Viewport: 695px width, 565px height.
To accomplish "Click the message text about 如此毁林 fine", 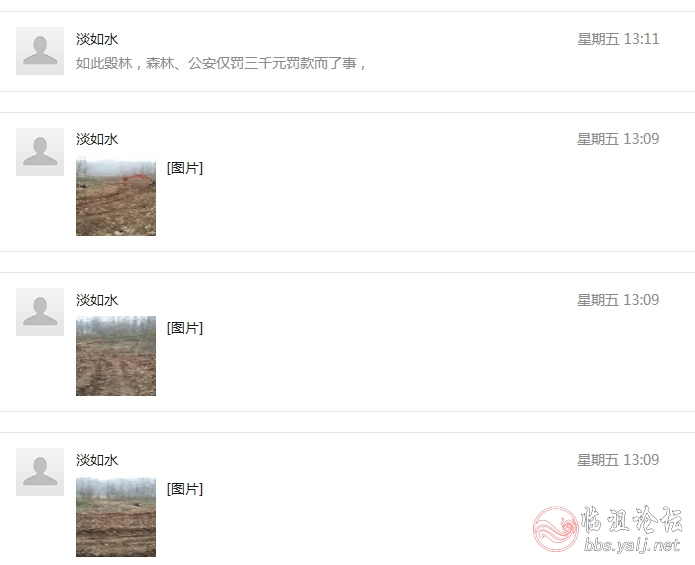I will coord(221,63).
